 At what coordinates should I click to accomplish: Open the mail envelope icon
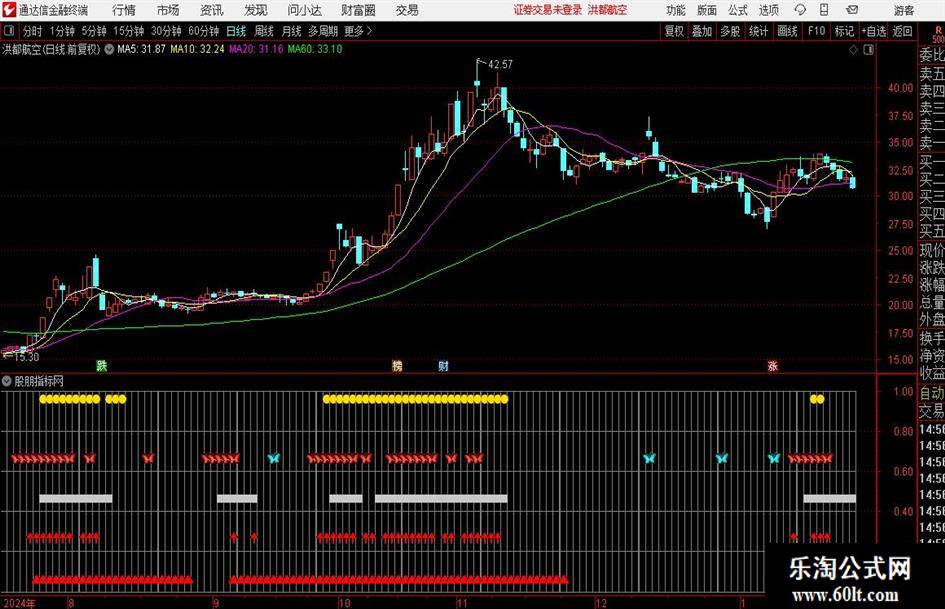(852, 10)
